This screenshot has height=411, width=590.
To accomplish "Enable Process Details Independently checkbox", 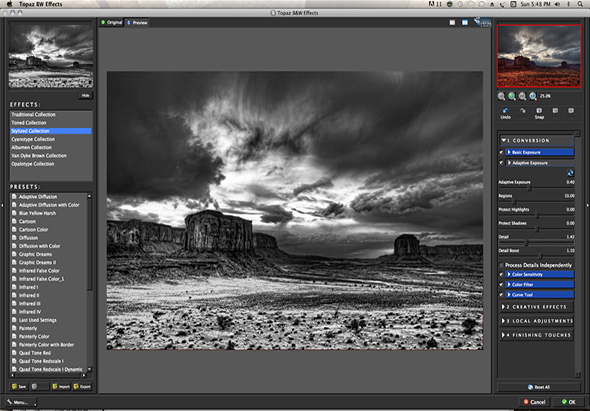I will pos(501,265).
